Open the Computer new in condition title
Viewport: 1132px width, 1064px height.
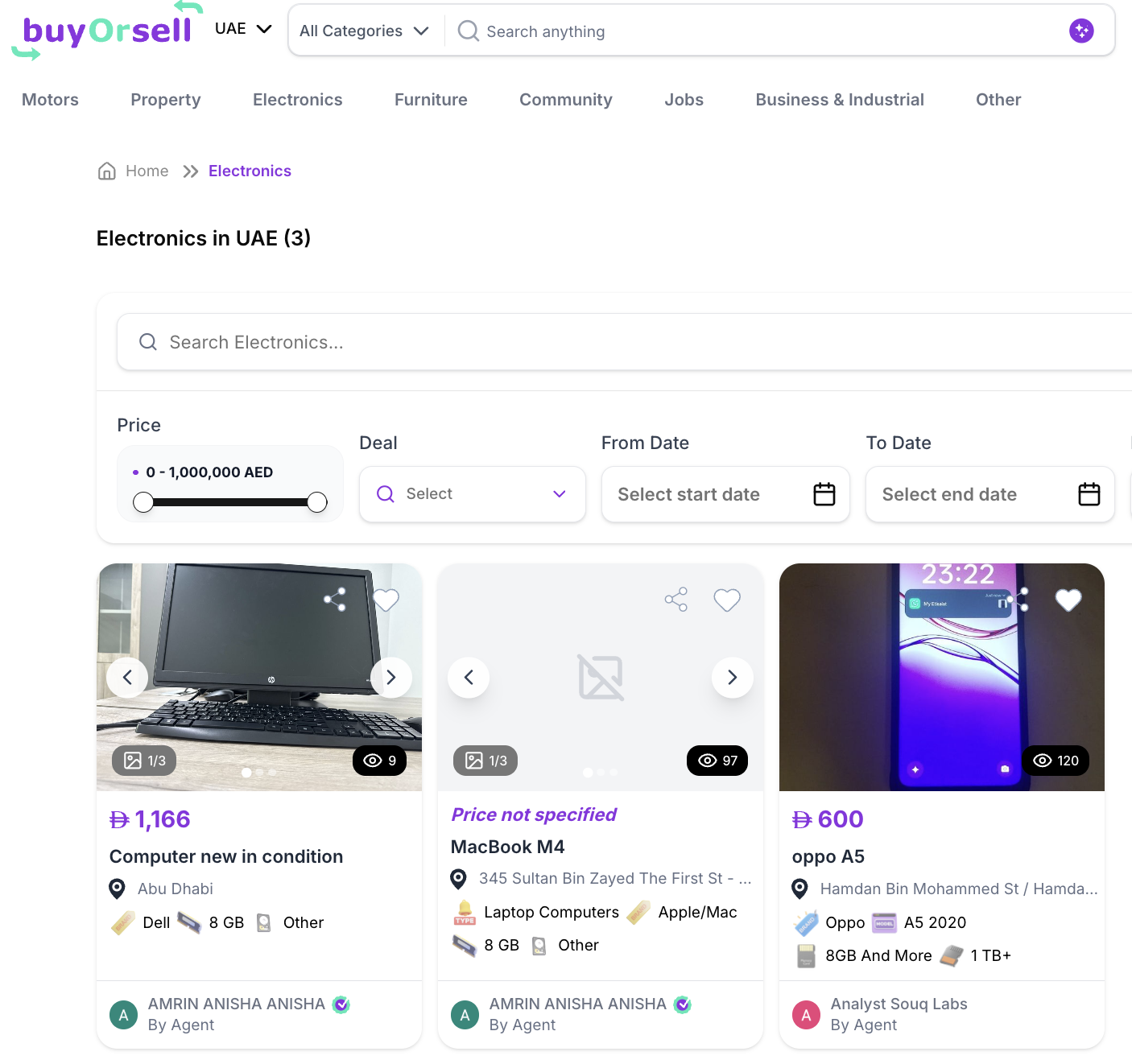226,856
